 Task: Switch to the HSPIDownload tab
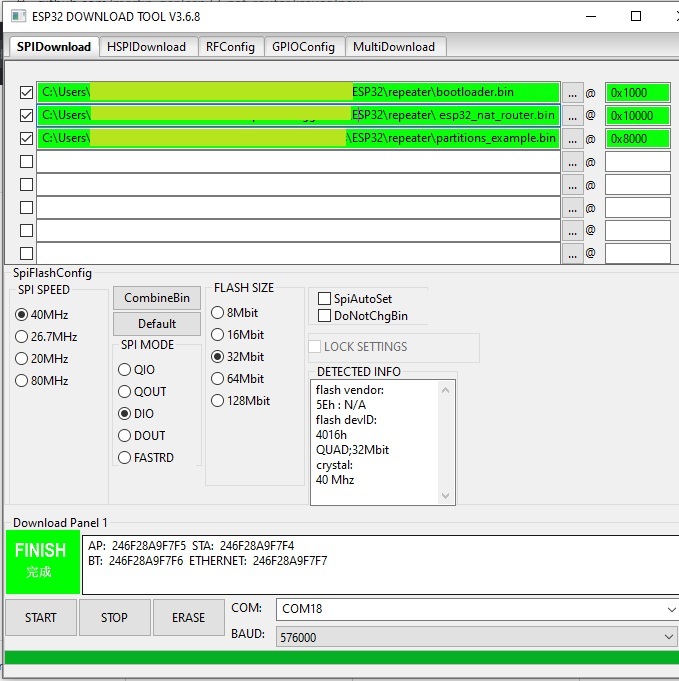pos(147,47)
